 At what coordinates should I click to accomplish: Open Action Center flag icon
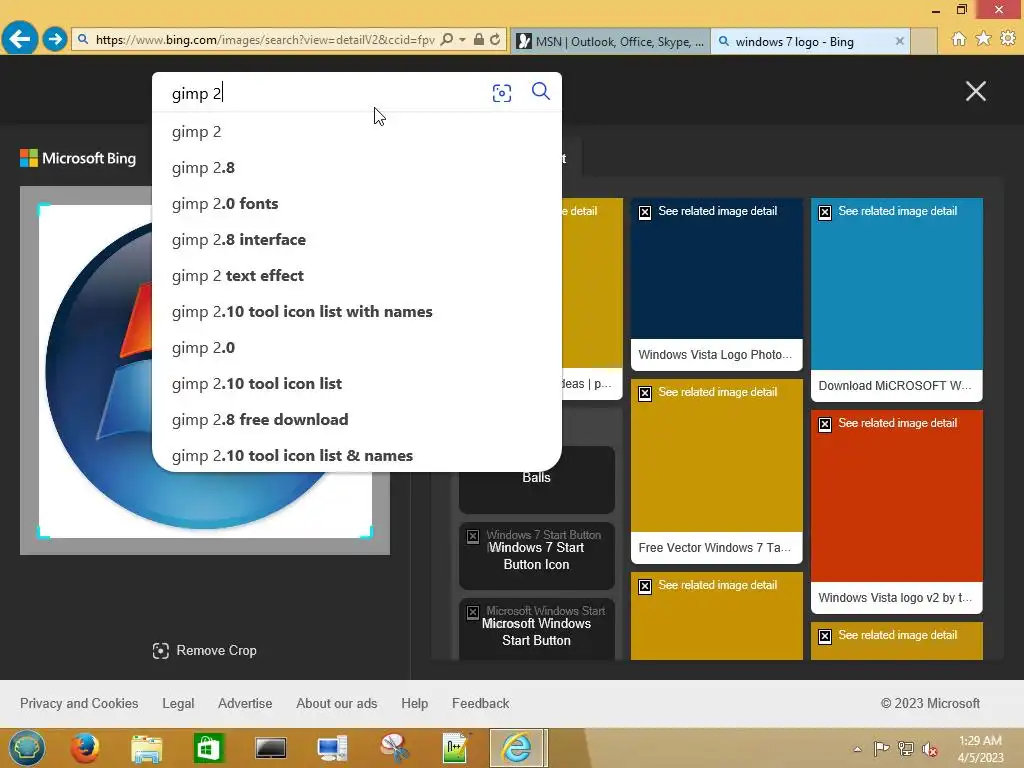pos(881,748)
